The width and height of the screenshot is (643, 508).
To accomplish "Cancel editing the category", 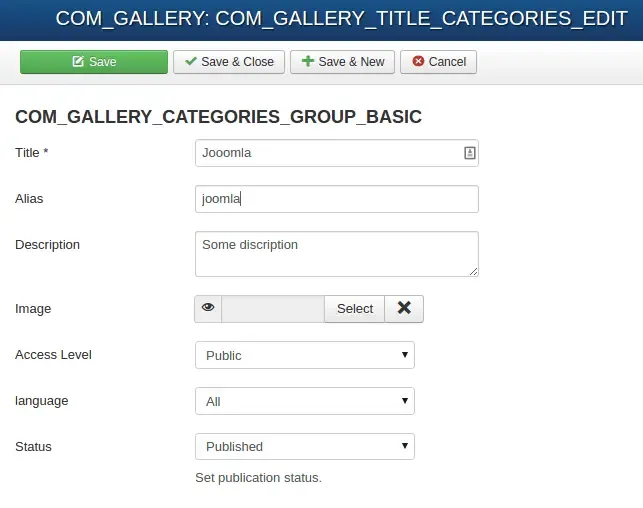I will pyautogui.click(x=438, y=62).
